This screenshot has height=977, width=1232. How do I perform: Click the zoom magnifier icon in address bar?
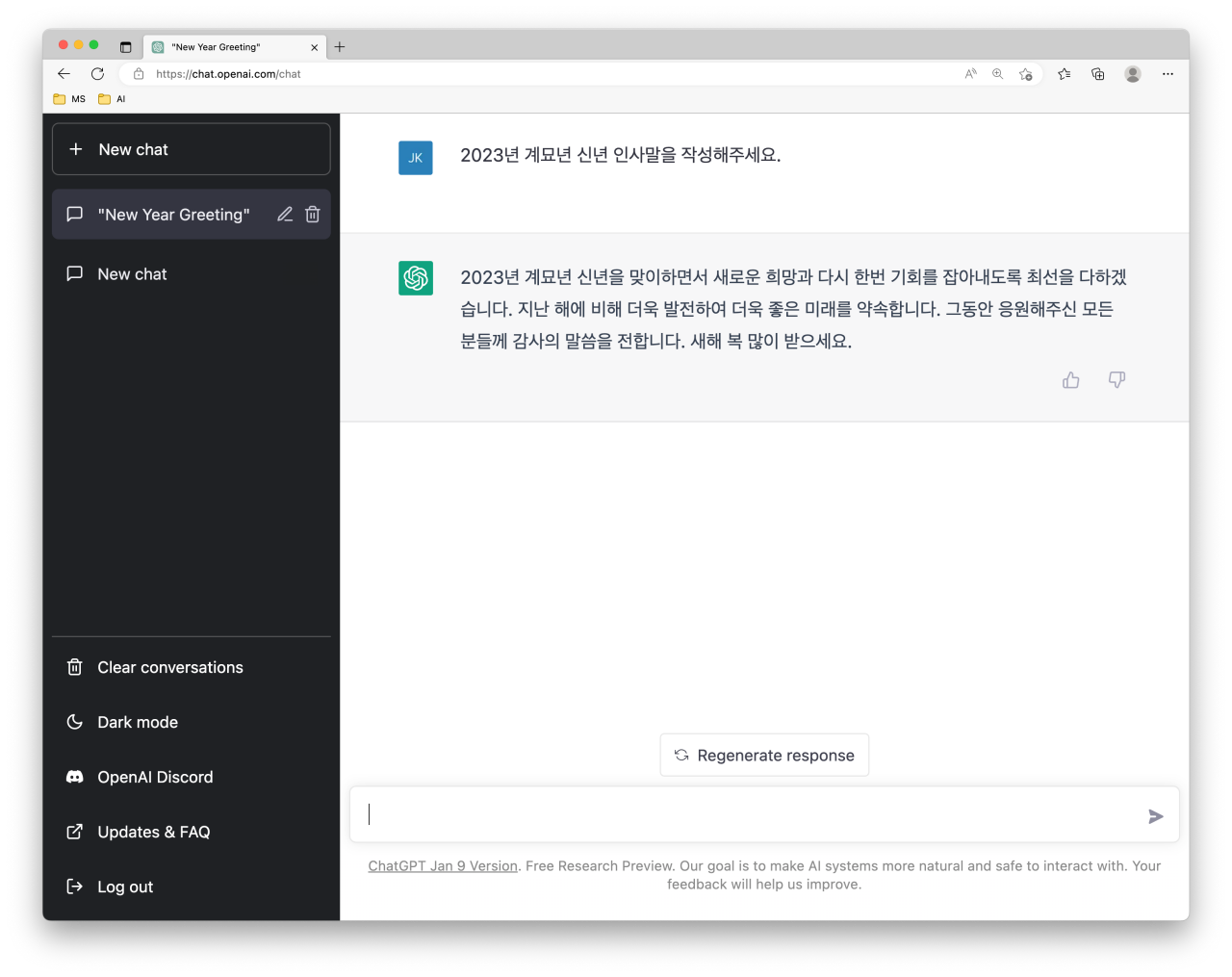coord(998,74)
